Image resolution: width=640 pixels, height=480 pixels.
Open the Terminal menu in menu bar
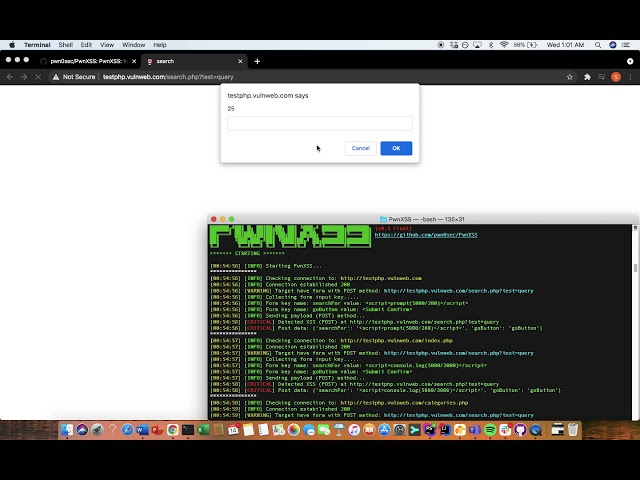coord(37,45)
